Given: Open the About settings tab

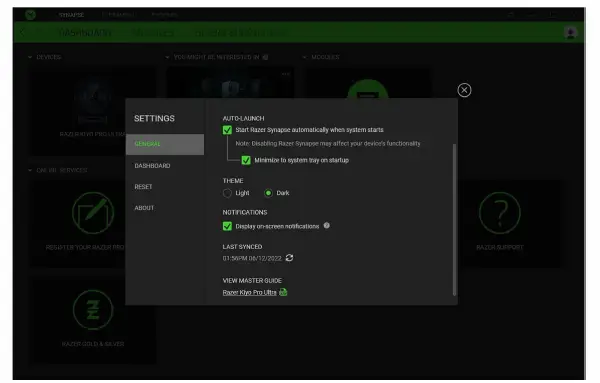Looking at the screenshot, I should (x=144, y=208).
